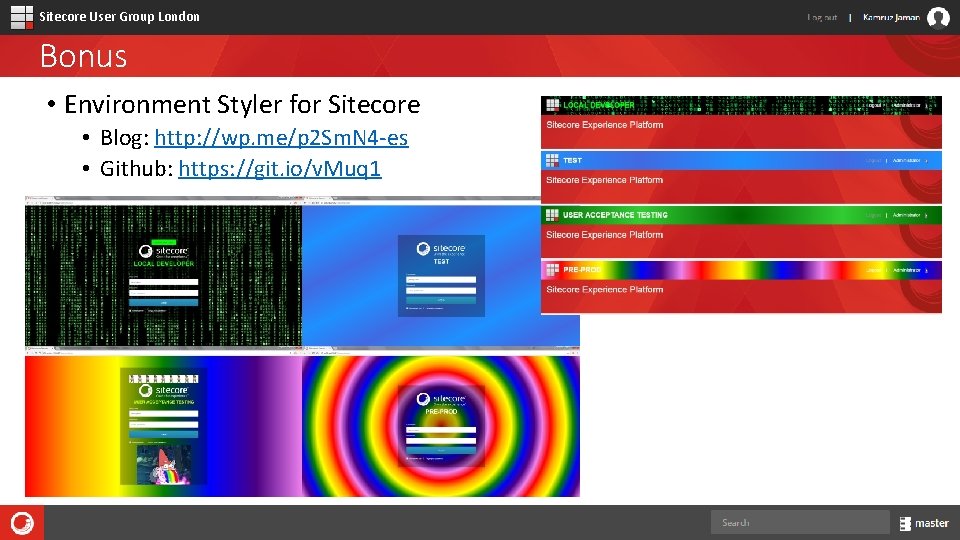Click the Environment Styler for Sitecore bullet

tap(242, 104)
